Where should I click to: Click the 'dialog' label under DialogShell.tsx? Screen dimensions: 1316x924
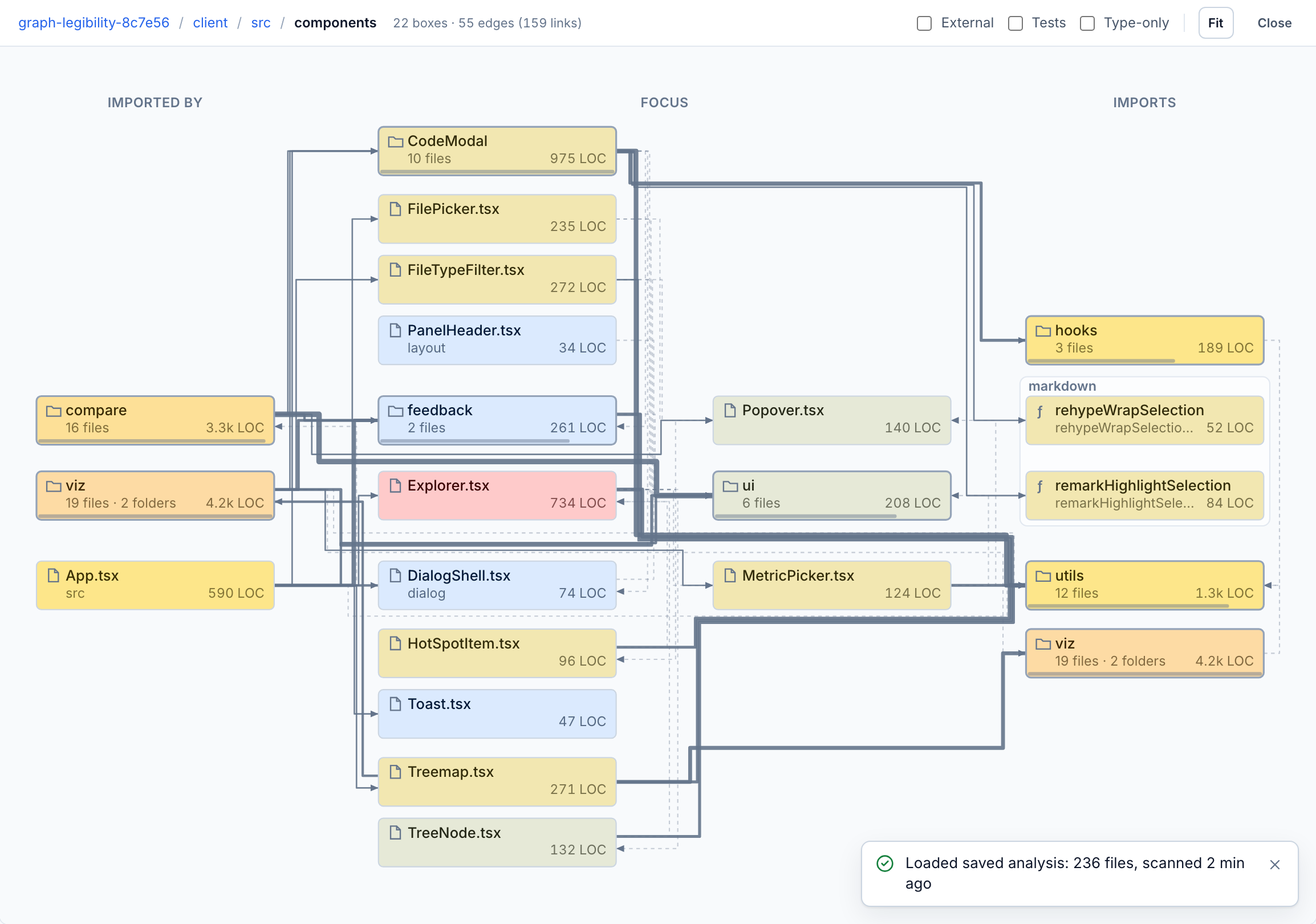[x=427, y=593]
